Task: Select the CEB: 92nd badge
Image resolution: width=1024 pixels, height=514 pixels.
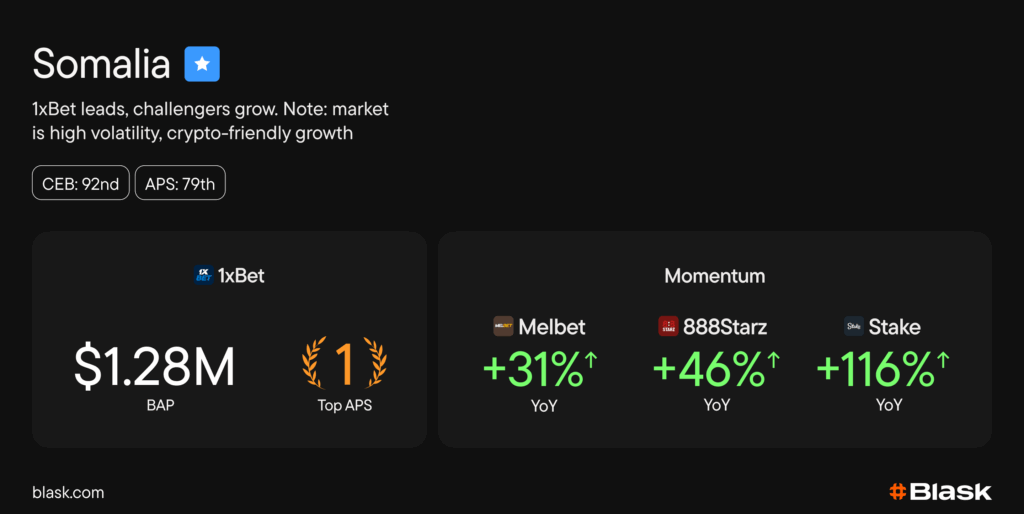Action: click(x=81, y=183)
